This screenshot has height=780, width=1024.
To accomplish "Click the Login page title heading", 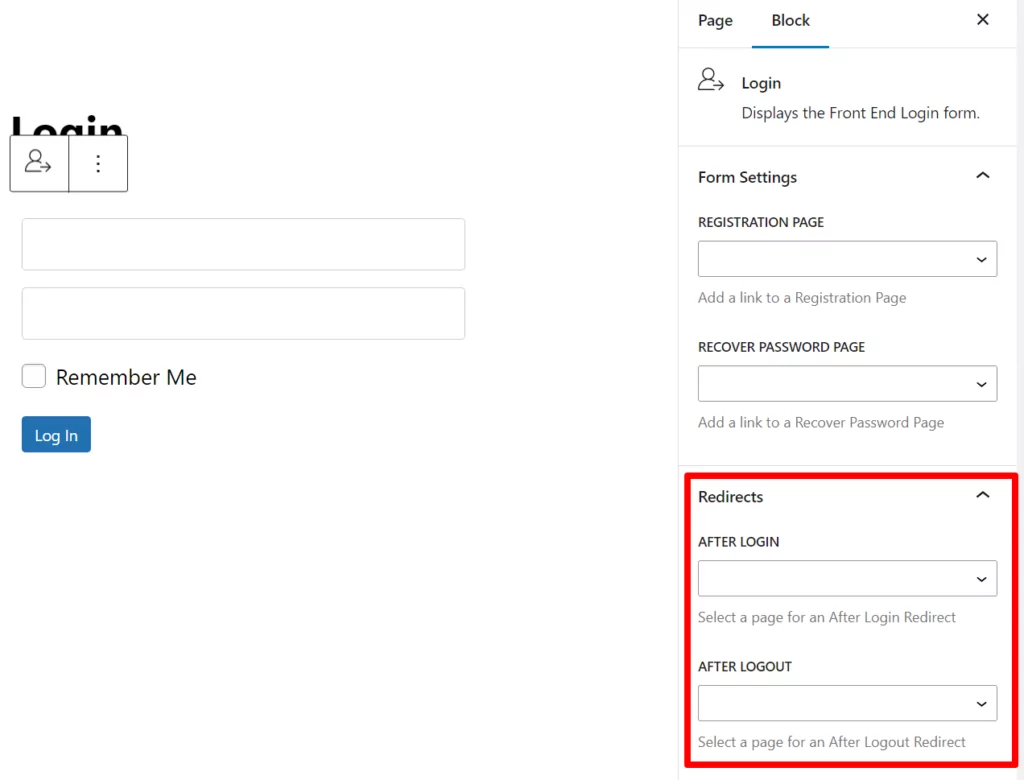I will [x=67, y=126].
